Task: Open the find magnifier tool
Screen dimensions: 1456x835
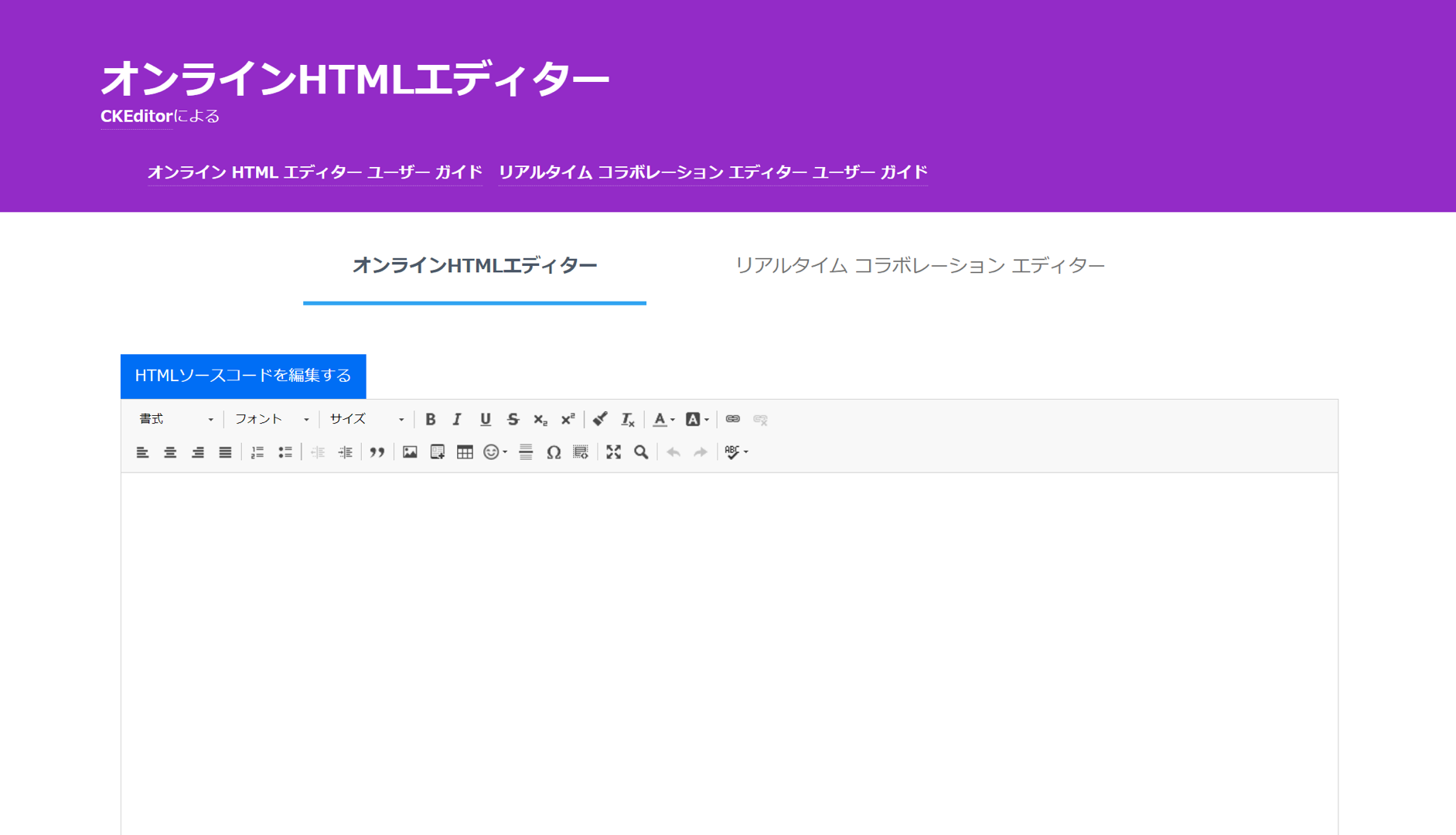Action: [x=641, y=452]
